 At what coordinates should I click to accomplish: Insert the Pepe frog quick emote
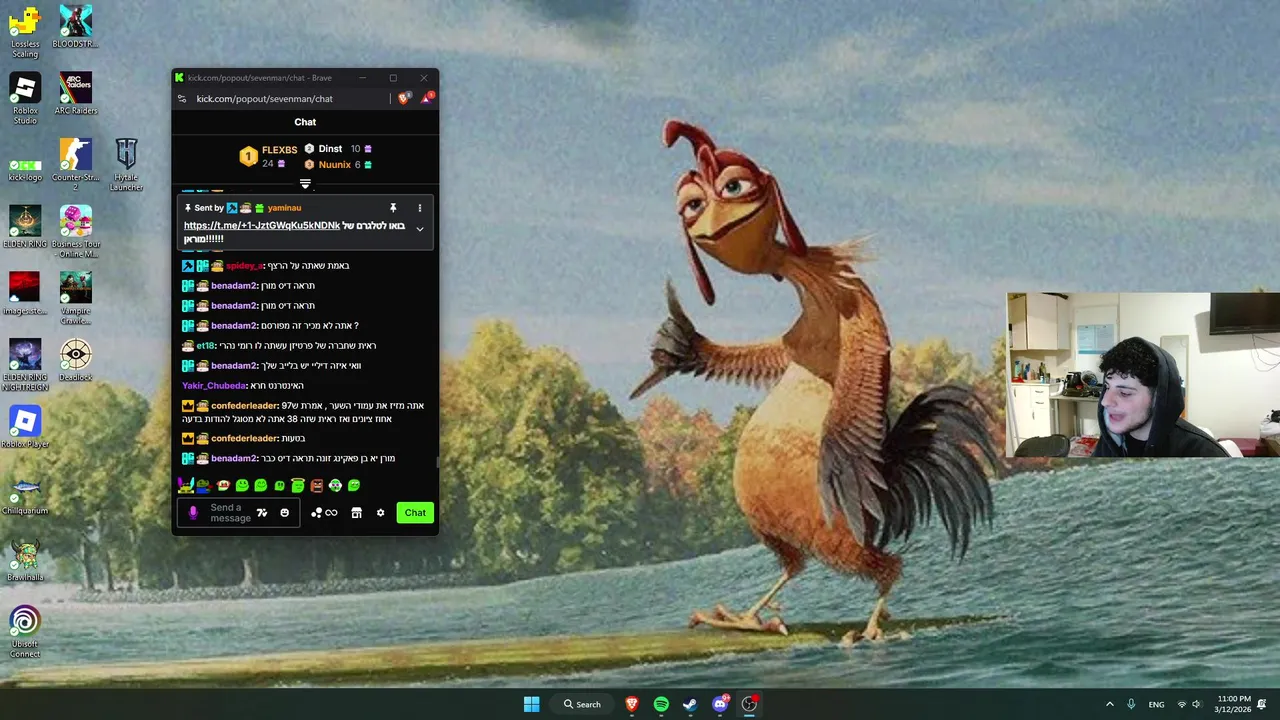pos(204,485)
